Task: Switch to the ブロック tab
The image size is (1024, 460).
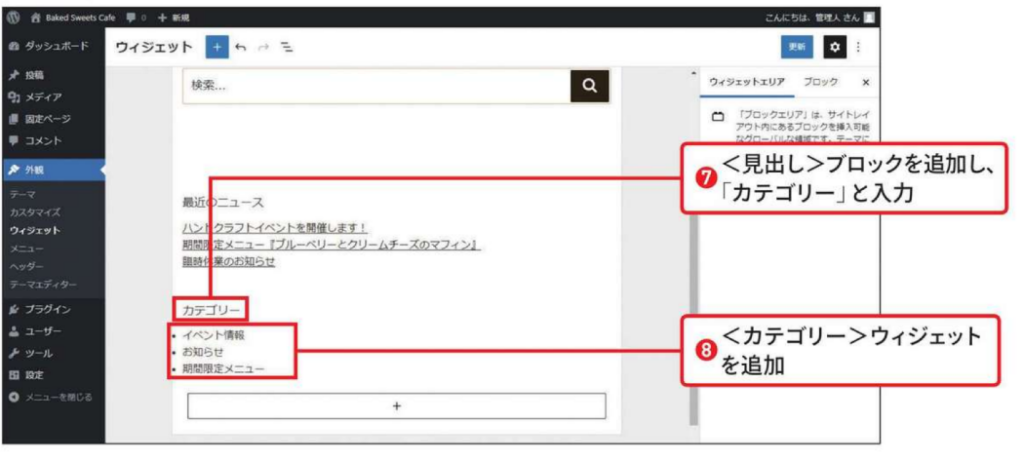Action: (820, 82)
